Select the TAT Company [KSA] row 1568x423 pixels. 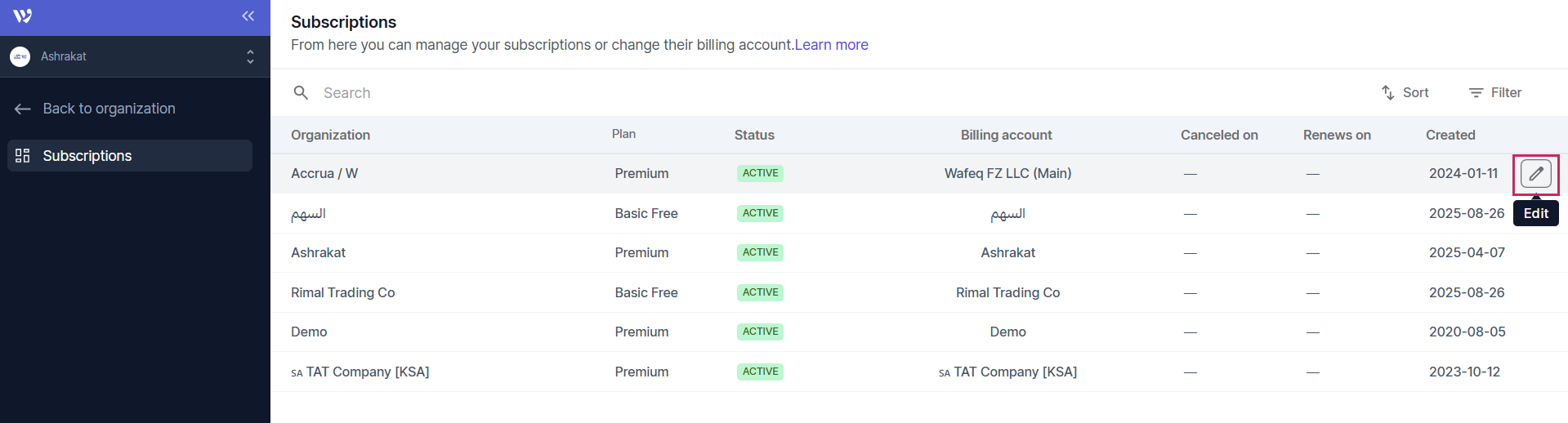tap(367, 372)
